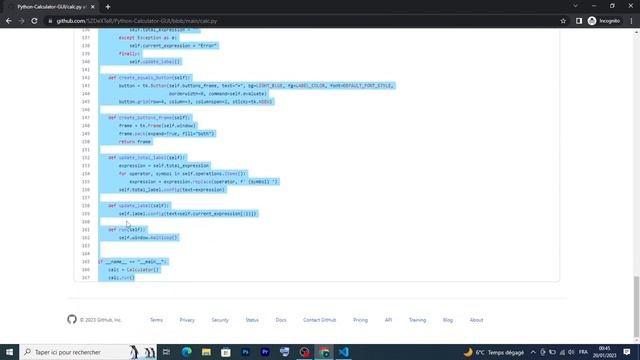
Task: Open the taskbar clock and date
Action: pyautogui.click(x=604, y=352)
